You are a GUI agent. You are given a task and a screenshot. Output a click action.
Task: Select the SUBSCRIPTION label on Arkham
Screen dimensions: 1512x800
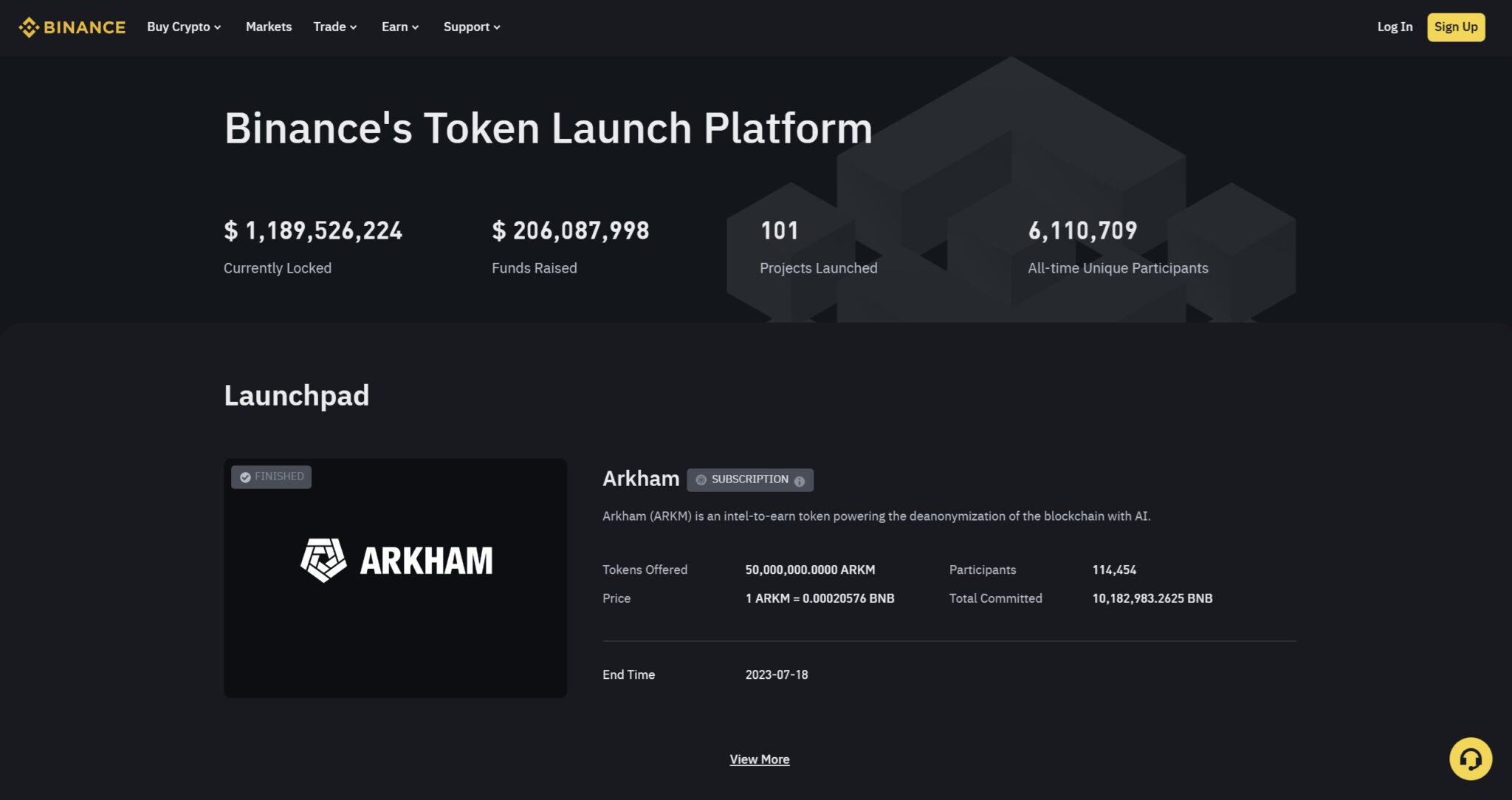tap(750, 479)
